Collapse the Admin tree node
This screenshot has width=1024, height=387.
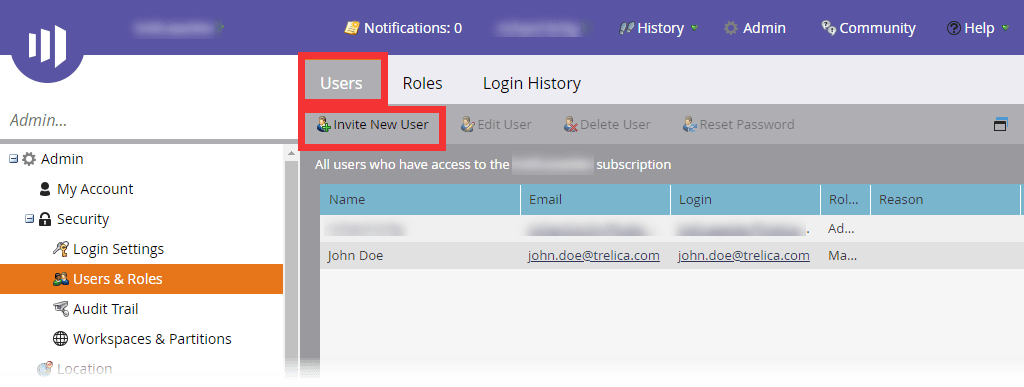[13, 159]
